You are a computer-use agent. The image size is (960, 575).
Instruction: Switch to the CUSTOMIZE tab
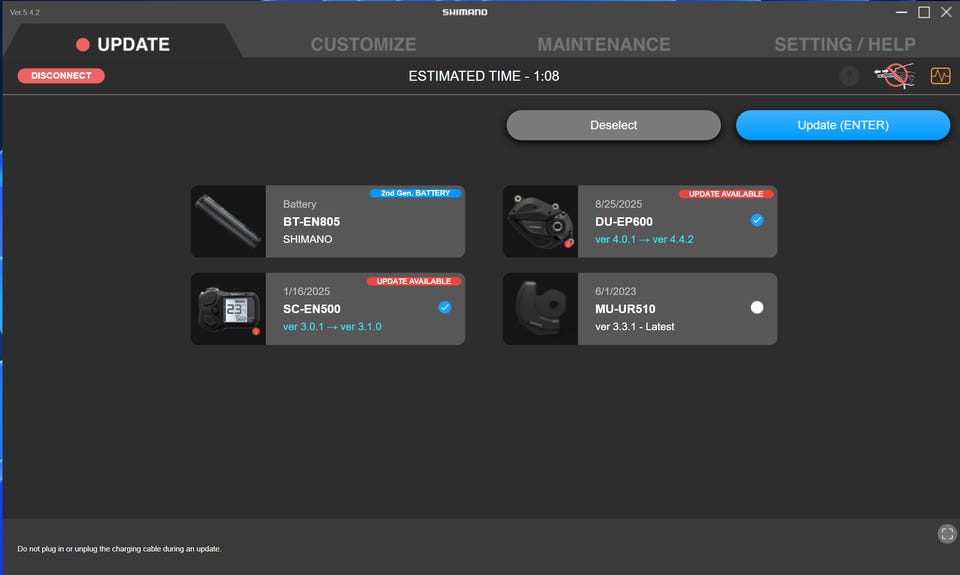click(363, 44)
